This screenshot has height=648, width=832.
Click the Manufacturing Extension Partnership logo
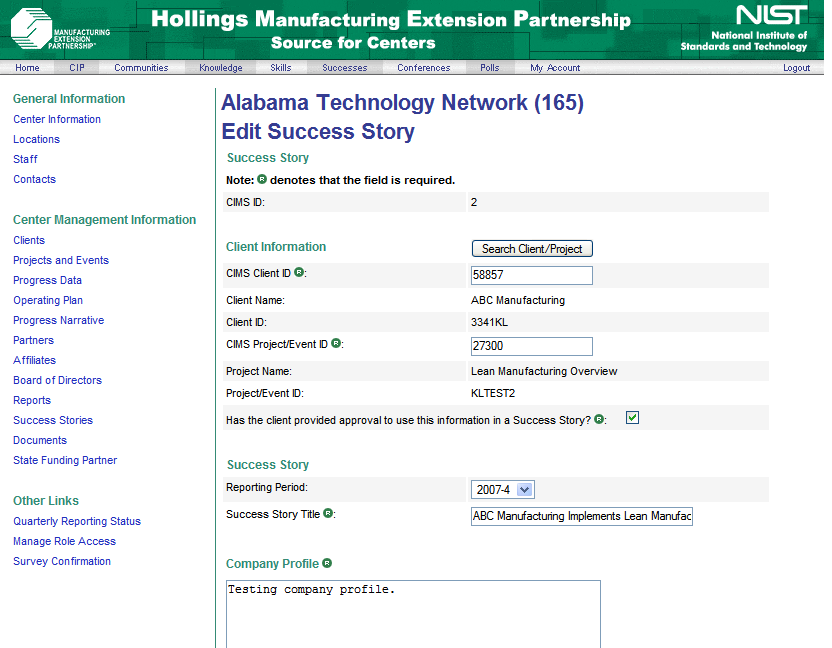(x=60, y=30)
